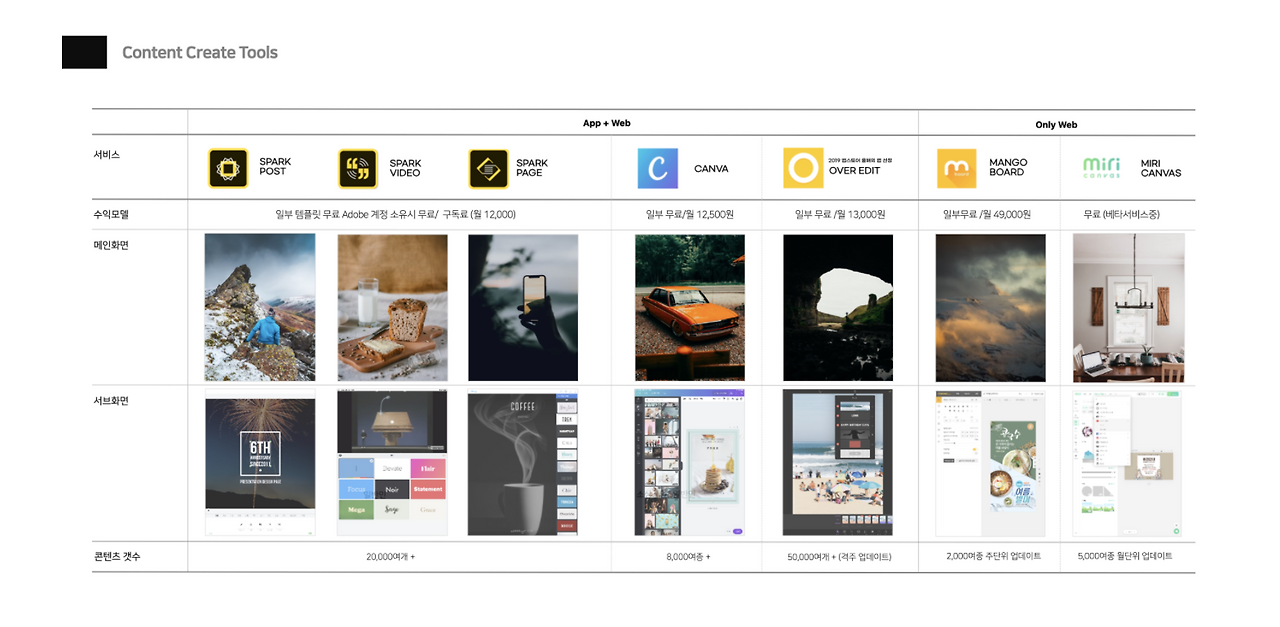The width and height of the screenshot is (1280, 627).
Task: Open the bread and milk image
Action: pos(393,307)
